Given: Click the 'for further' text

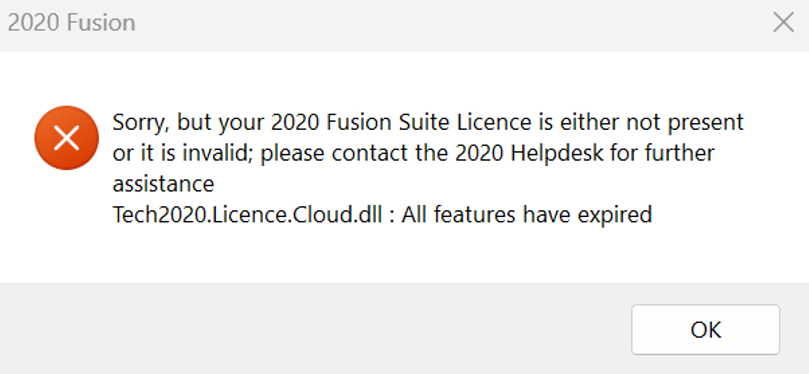Looking at the screenshot, I should coord(674,154).
